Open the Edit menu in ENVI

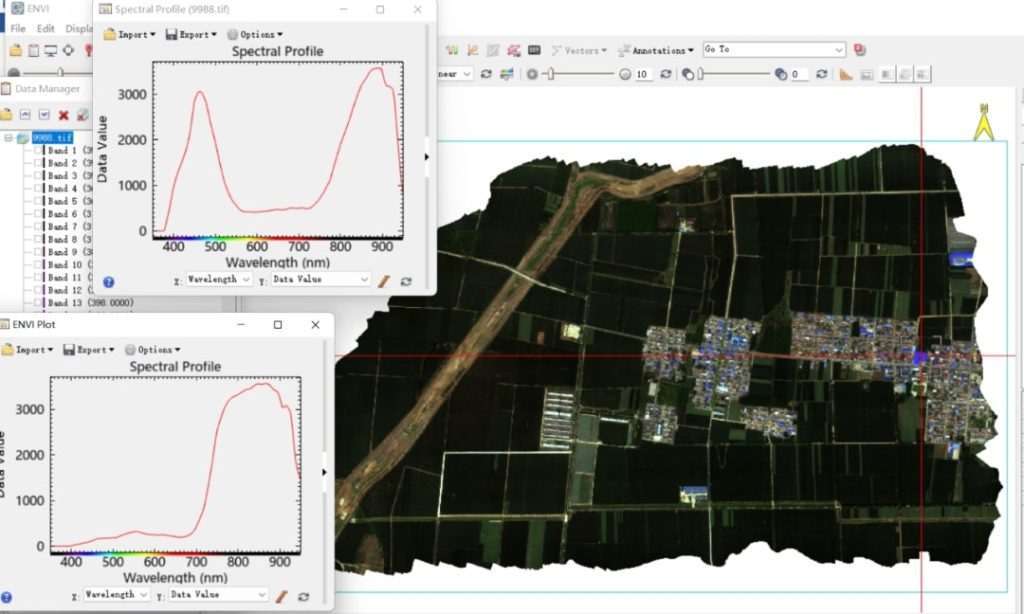[46, 28]
